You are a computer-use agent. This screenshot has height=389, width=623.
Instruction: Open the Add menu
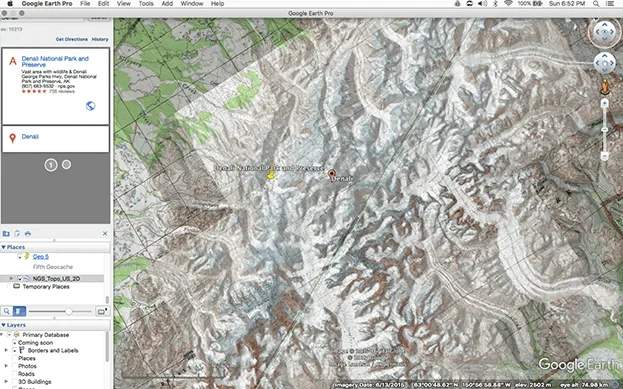click(x=167, y=4)
